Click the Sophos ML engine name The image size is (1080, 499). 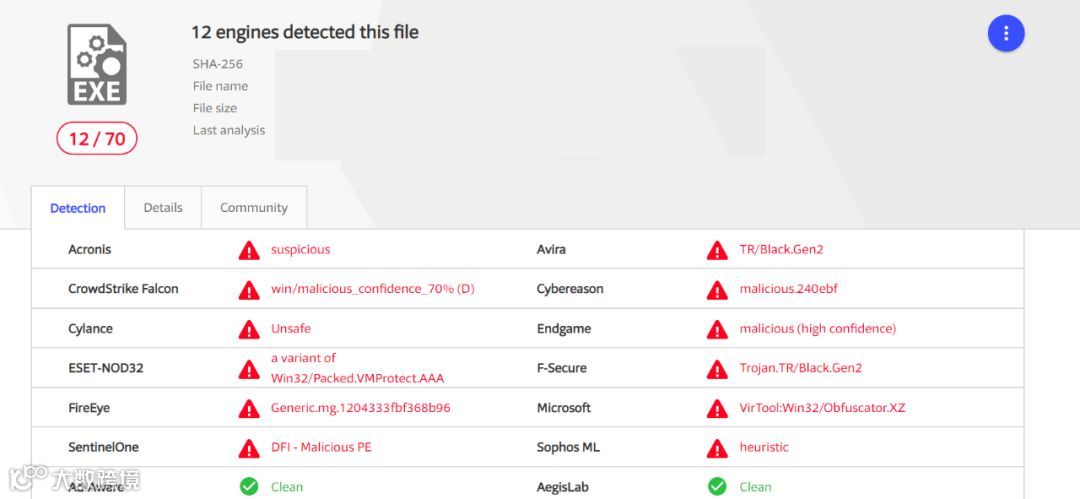click(x=568, y=447)
